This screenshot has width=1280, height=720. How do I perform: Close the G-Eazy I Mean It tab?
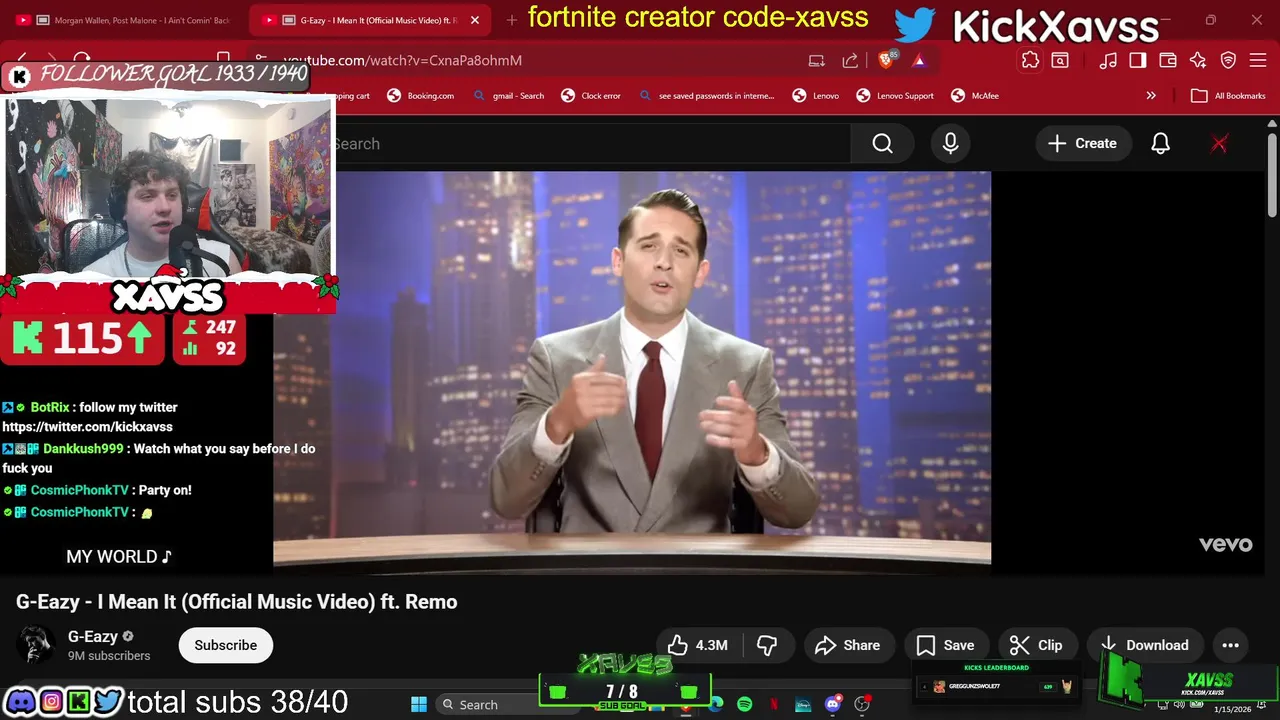[475, 20]
